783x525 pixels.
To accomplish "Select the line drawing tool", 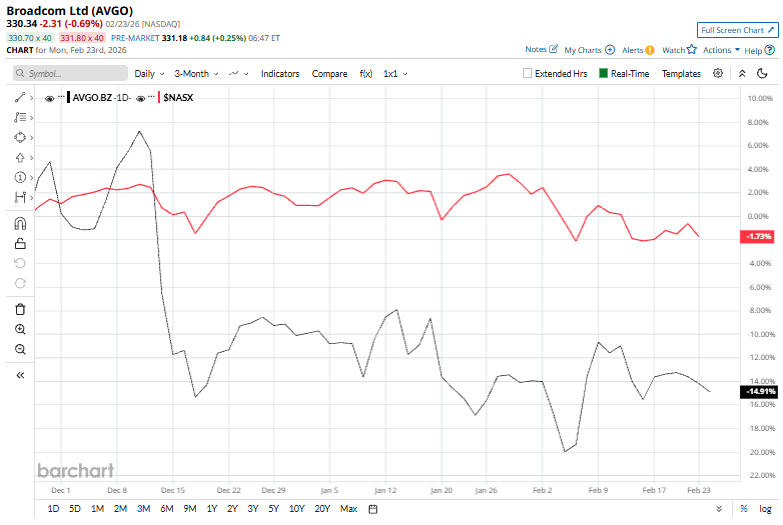I will coord(19,98).
